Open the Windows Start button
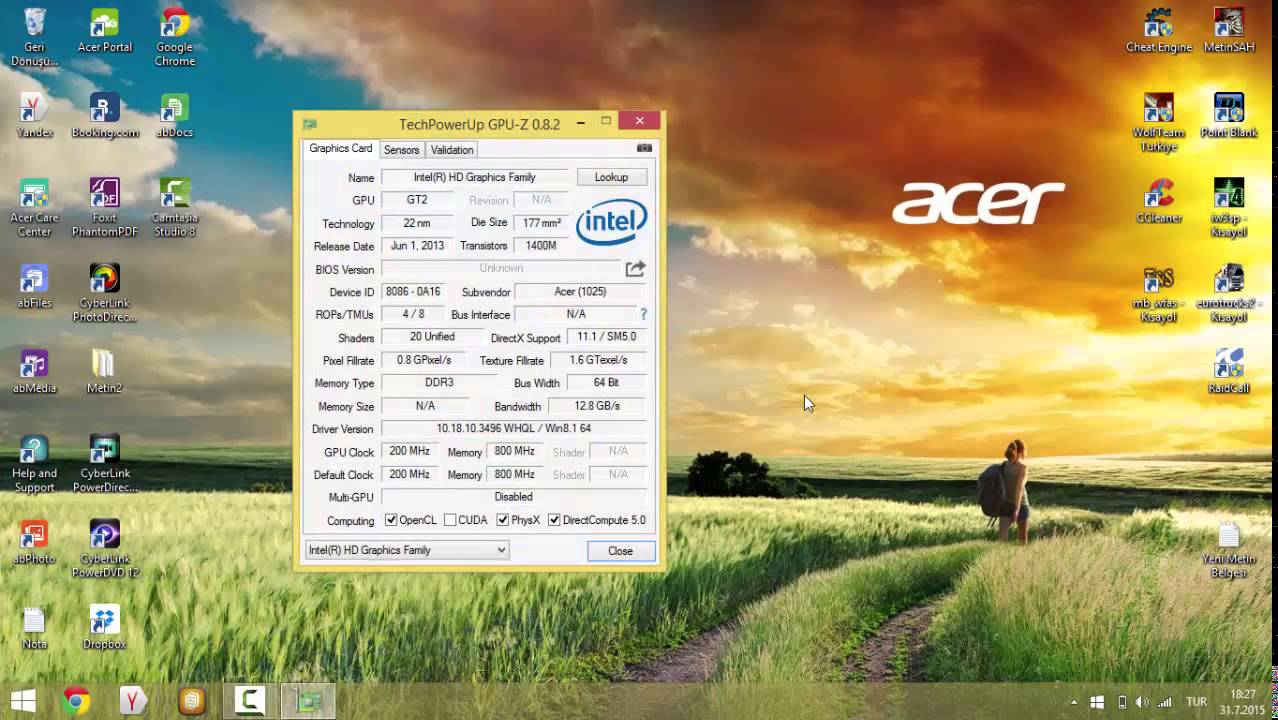Image resolution: width=1278 pixels, height=720 pixels. point(23,701)
